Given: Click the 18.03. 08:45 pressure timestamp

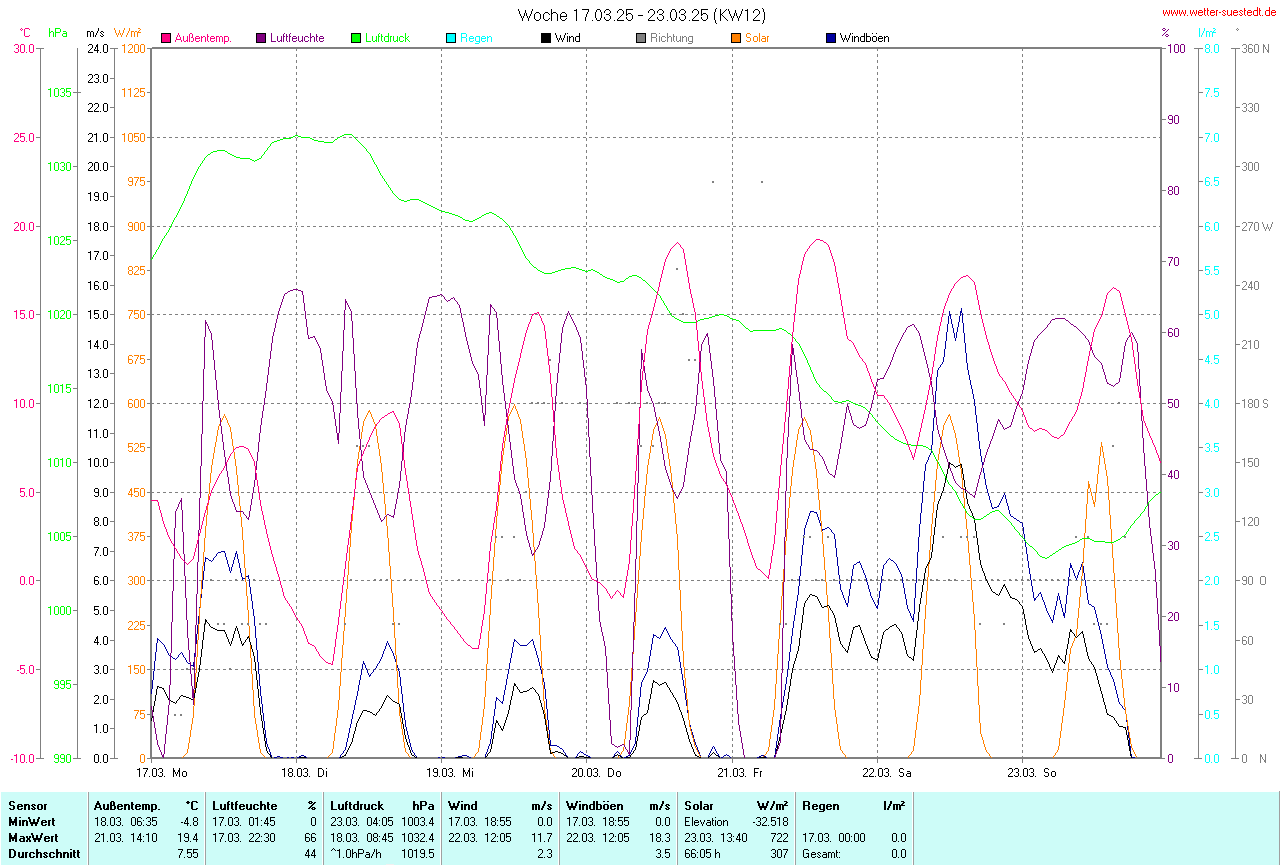Looking at the screenshot, I should click(x=360, y=837).
